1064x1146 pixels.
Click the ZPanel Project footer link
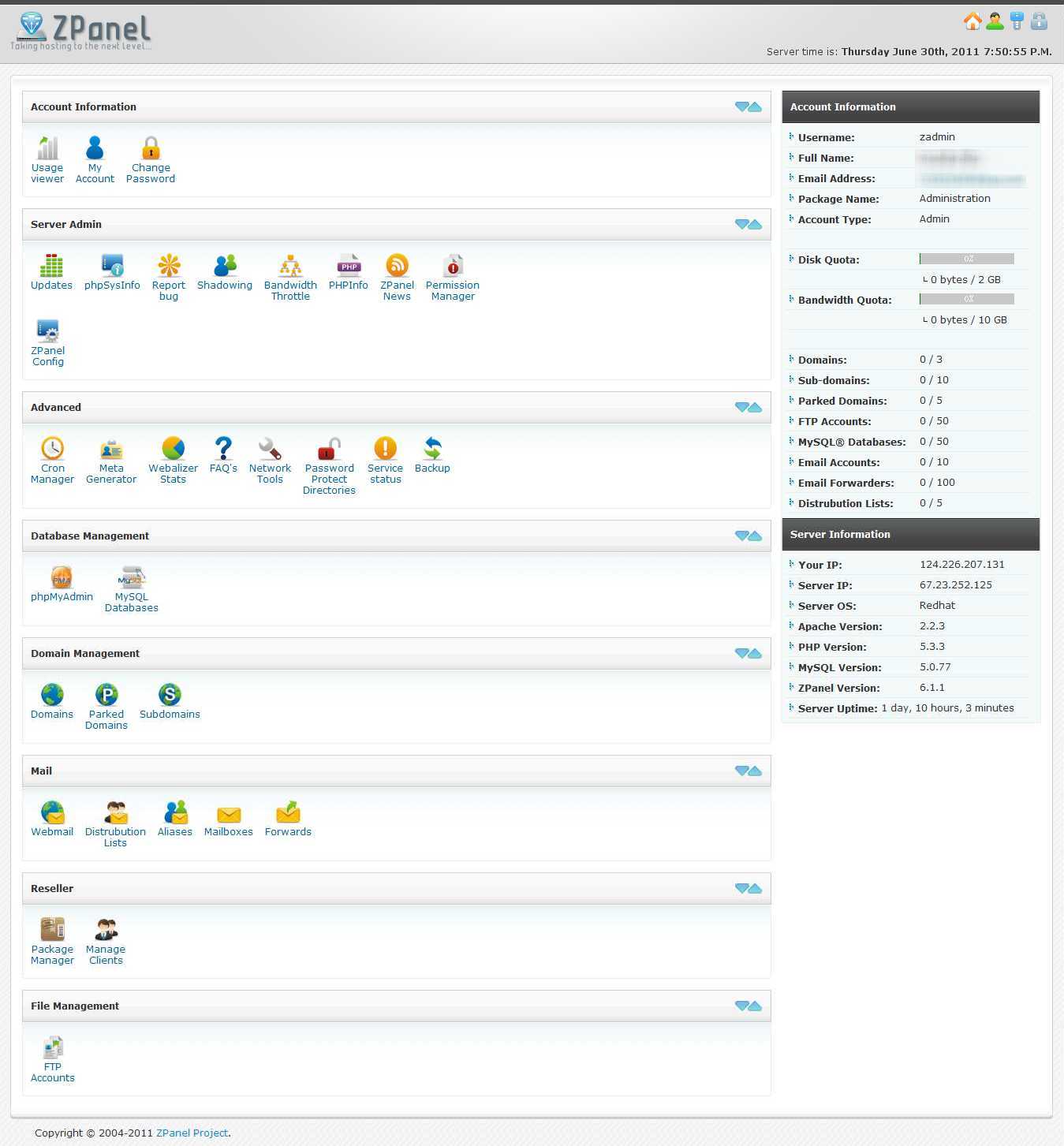[192, 1133]
